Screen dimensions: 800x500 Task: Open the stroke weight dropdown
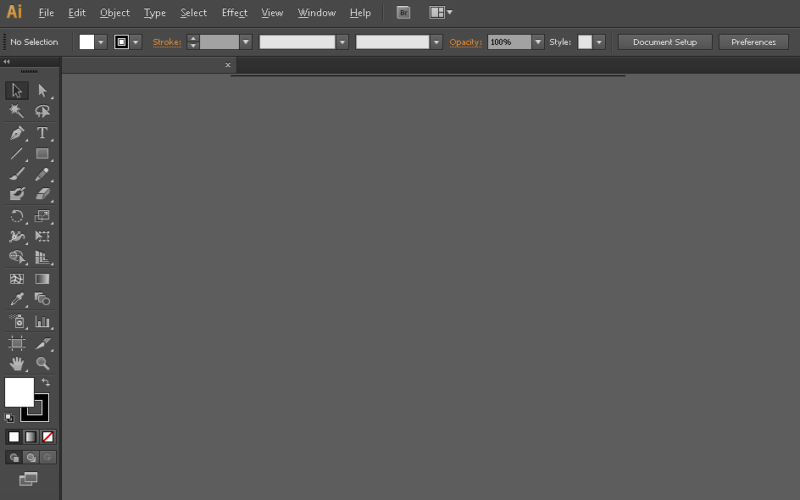pos(246,42)
